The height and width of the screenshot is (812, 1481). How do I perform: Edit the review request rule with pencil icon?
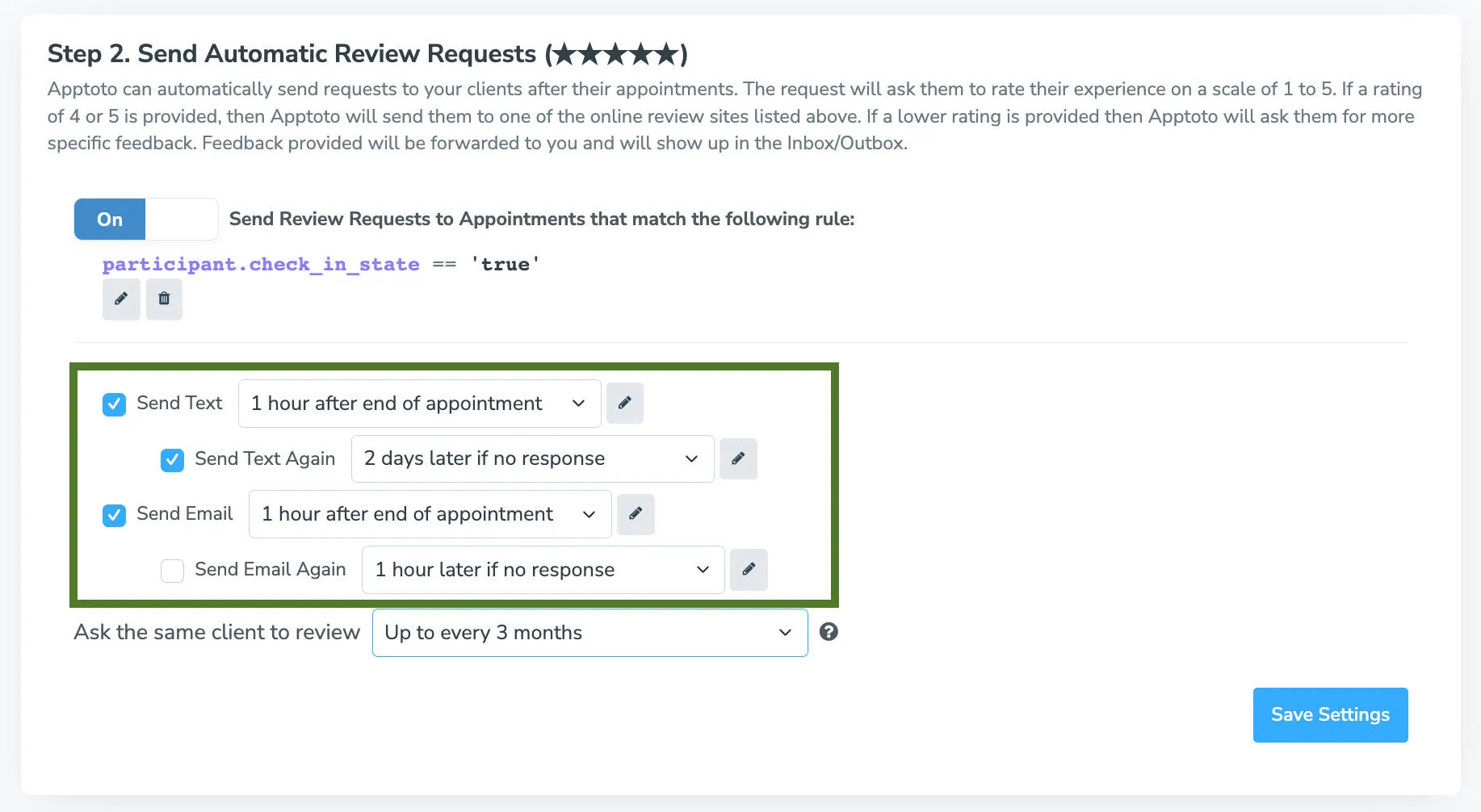pyautogui.click(x=121, y=299)
